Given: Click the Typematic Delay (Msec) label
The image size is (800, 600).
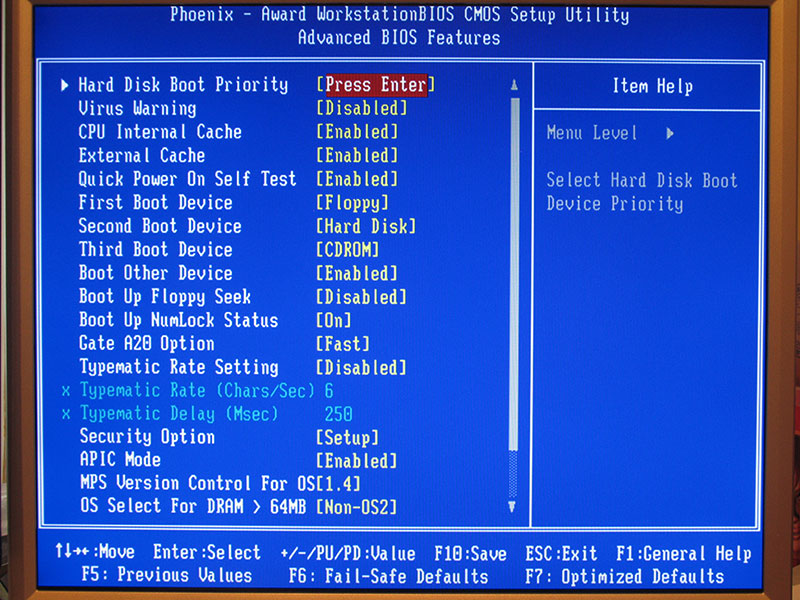Looking at the screenshot, I should tap(179, 414).
